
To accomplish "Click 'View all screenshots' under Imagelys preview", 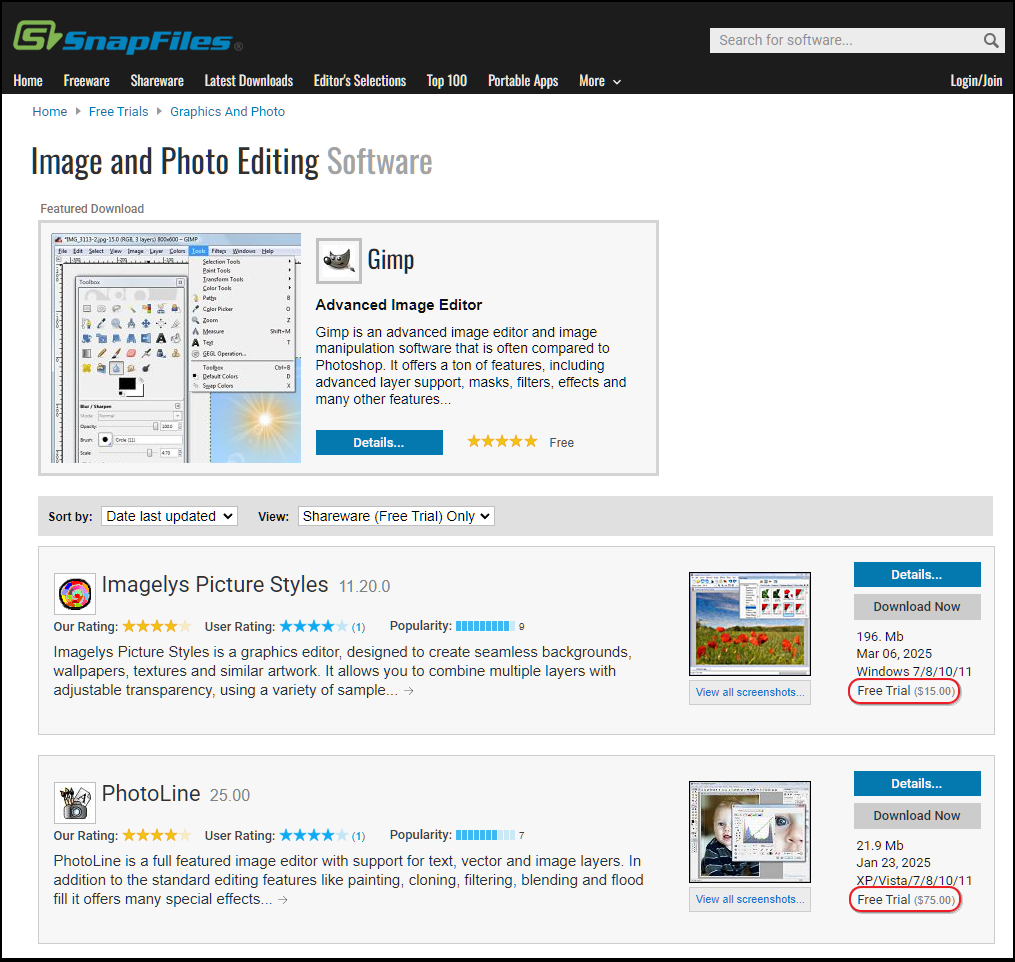I will click(749, 691).
